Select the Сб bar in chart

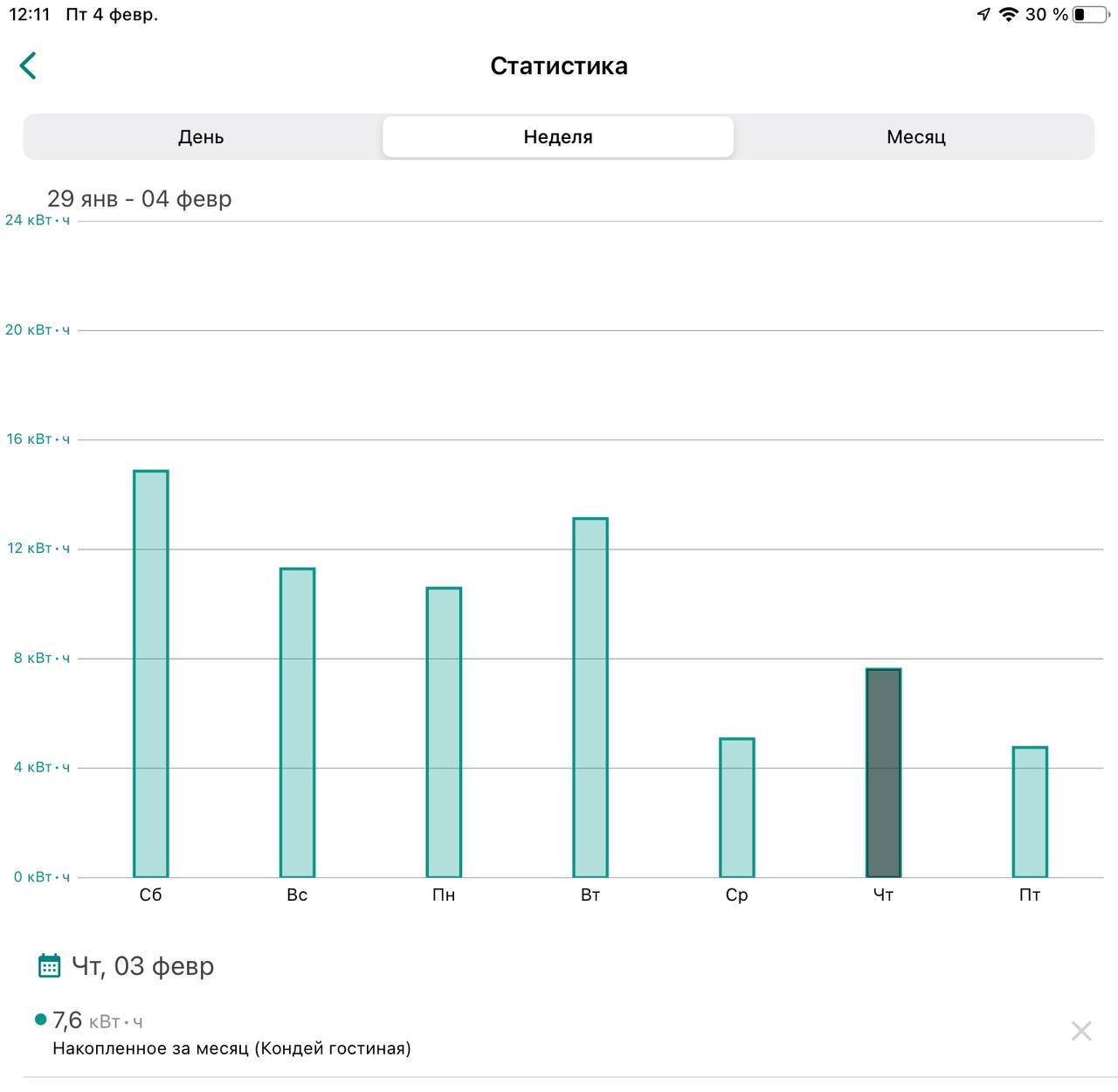click(151, 673)
